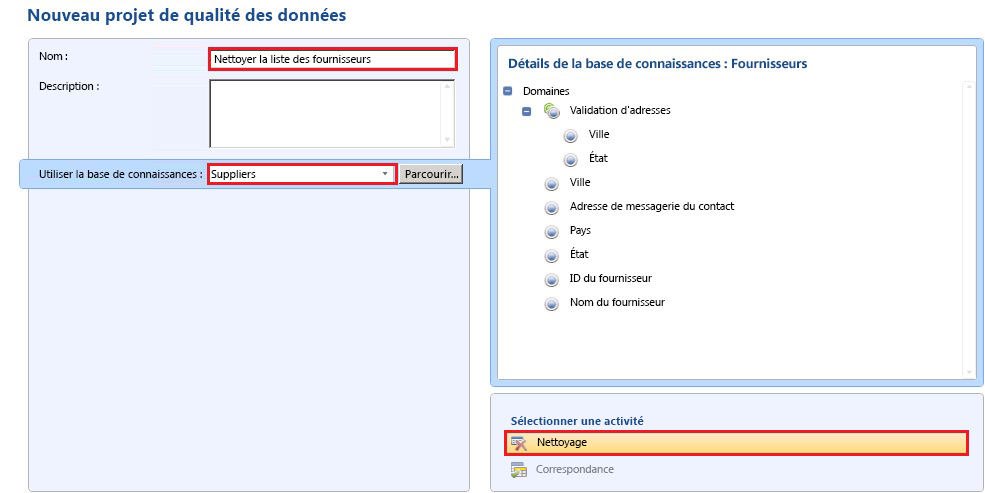The width and height of the screenshot is (985, 493).
Task: Click inside the Description text box
Action: (x=327, y=114)
